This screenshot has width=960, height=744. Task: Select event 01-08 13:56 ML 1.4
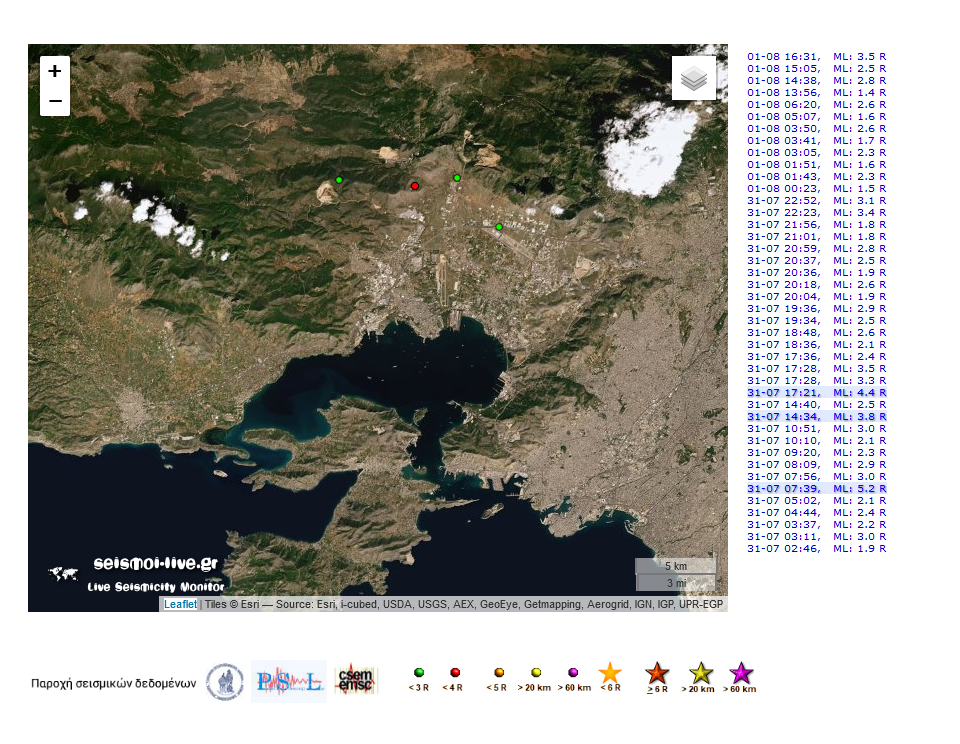click(x=817, y=92)
